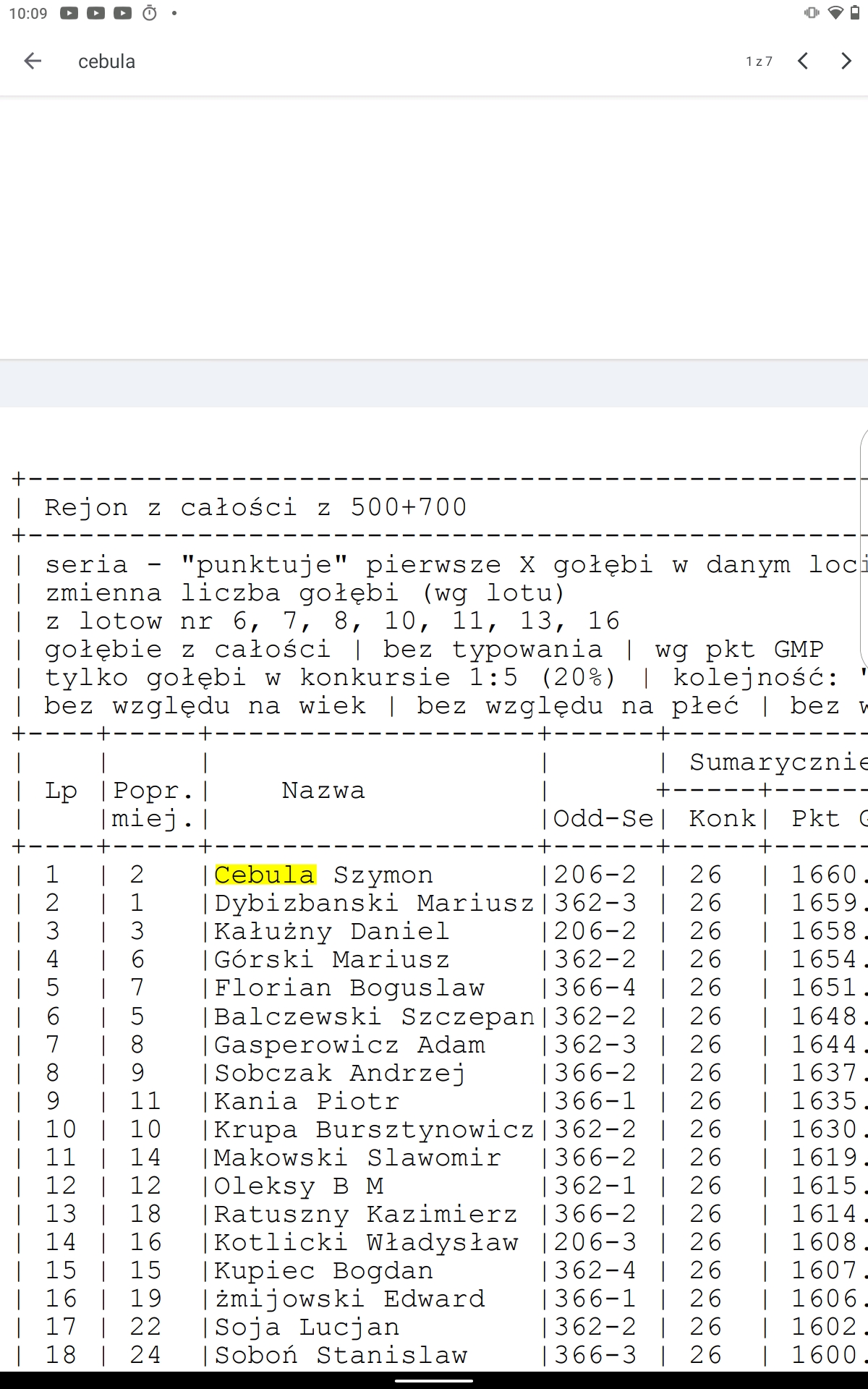Tap the notification overflow dot in status bar
868x1389 pixels.
pos(174,13)
